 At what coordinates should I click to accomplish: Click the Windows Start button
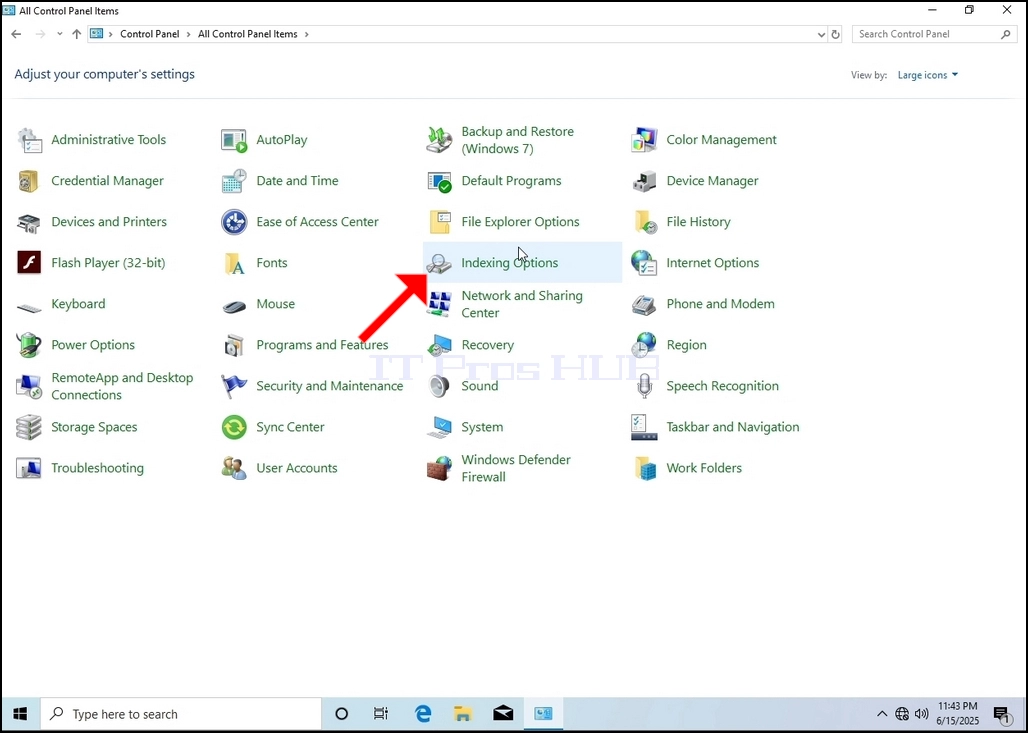pyautogui.click(x=20, y=714)
